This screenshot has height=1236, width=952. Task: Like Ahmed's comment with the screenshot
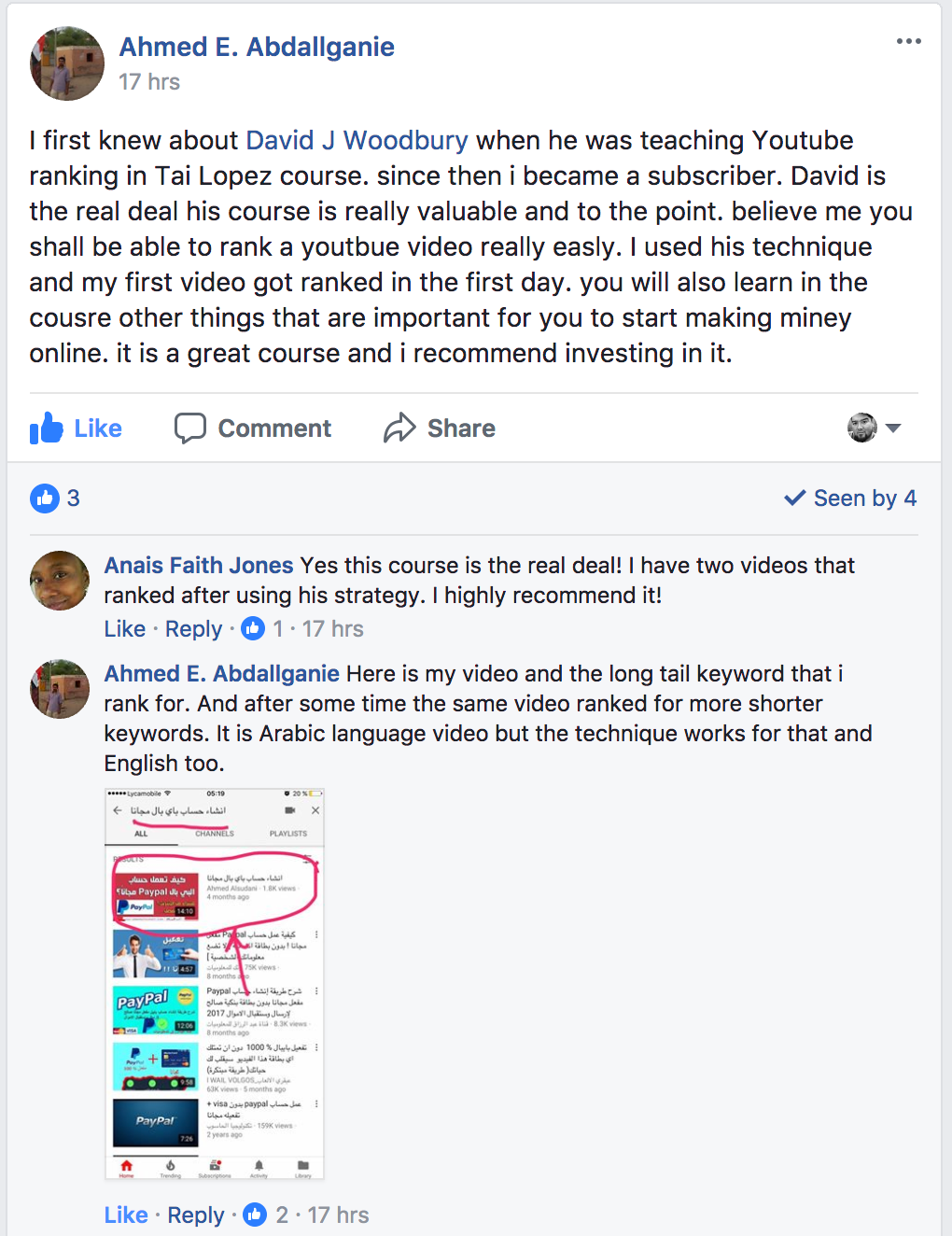(126, 1215)
